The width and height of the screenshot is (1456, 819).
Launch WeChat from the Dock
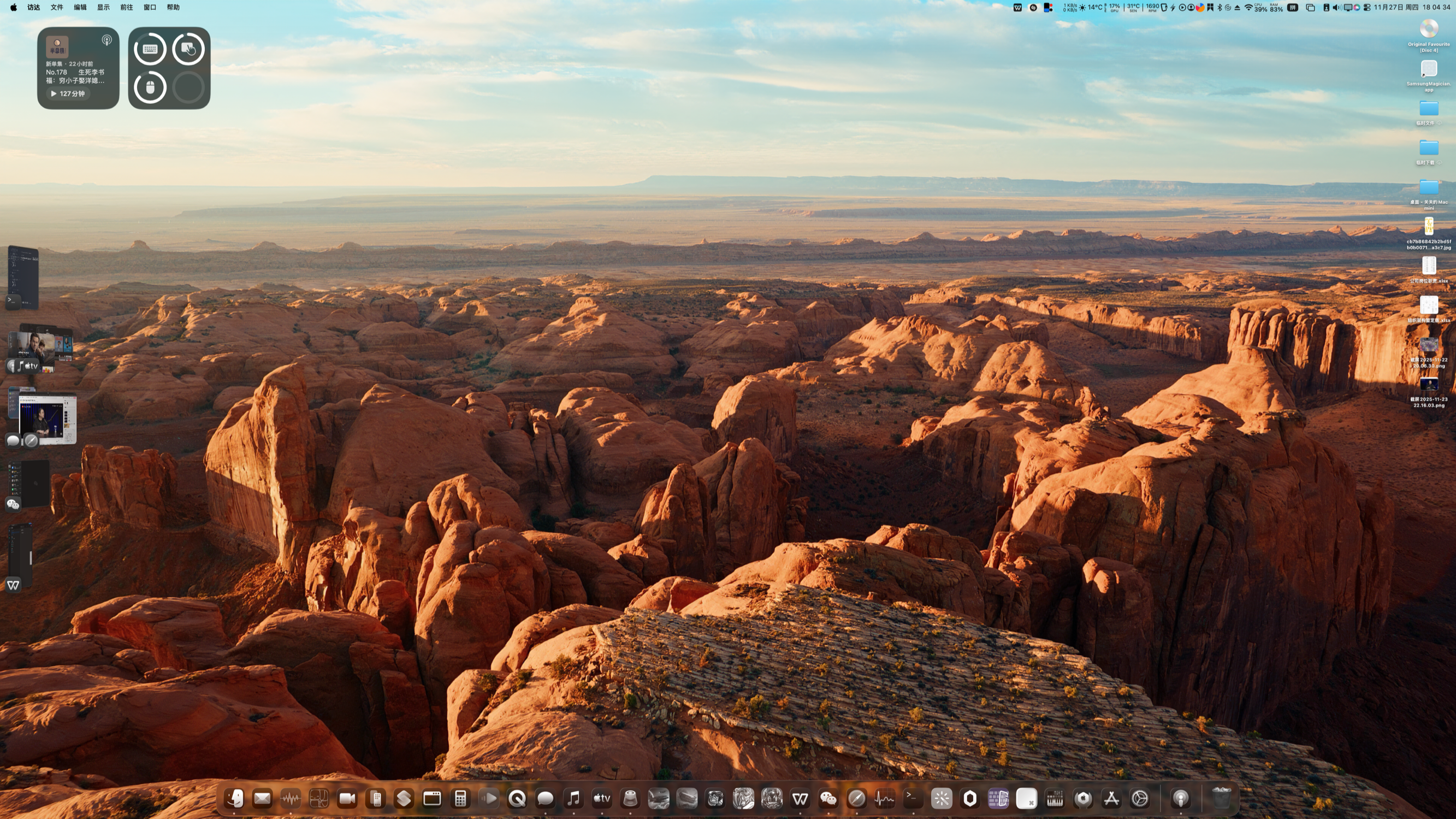tap(828, 798)
